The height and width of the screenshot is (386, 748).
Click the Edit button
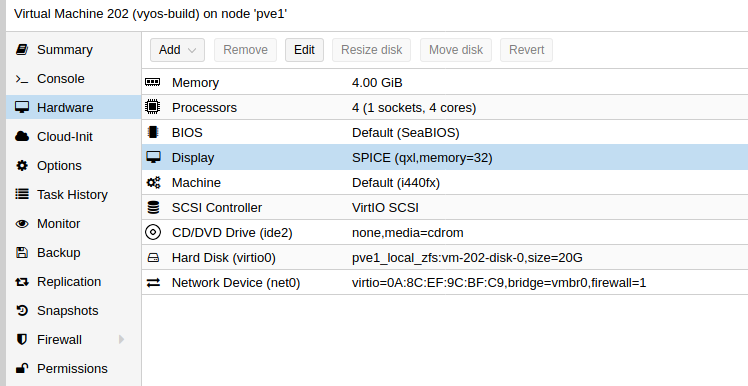[304, 50]
